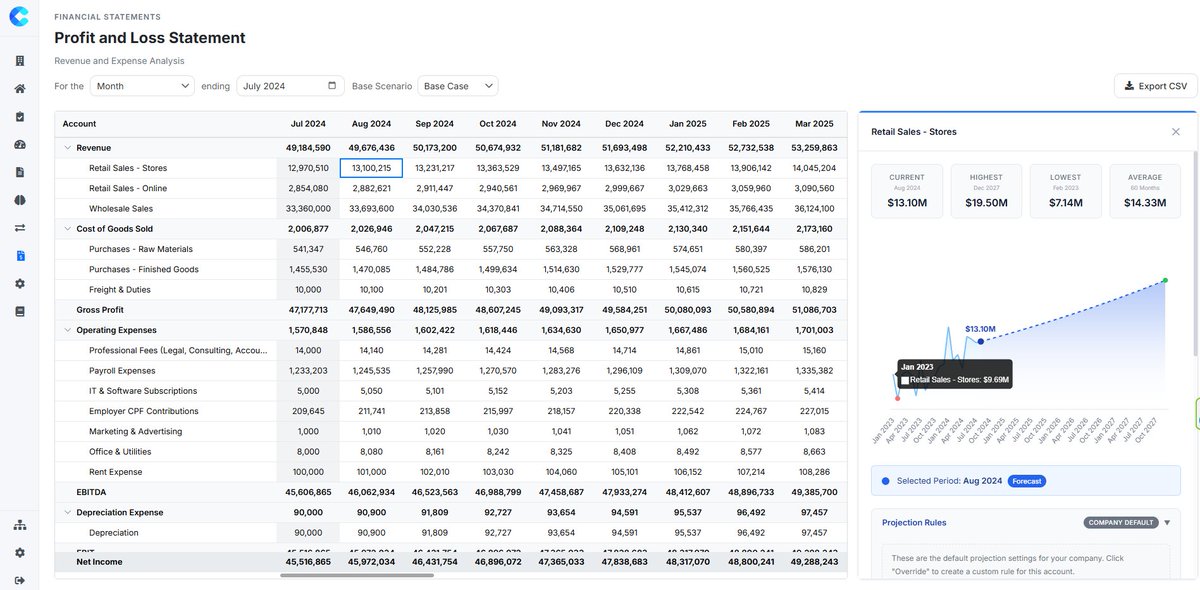1200x590 pixels.
Task: Click the Gross Profit row label
Action: [100, 310]
